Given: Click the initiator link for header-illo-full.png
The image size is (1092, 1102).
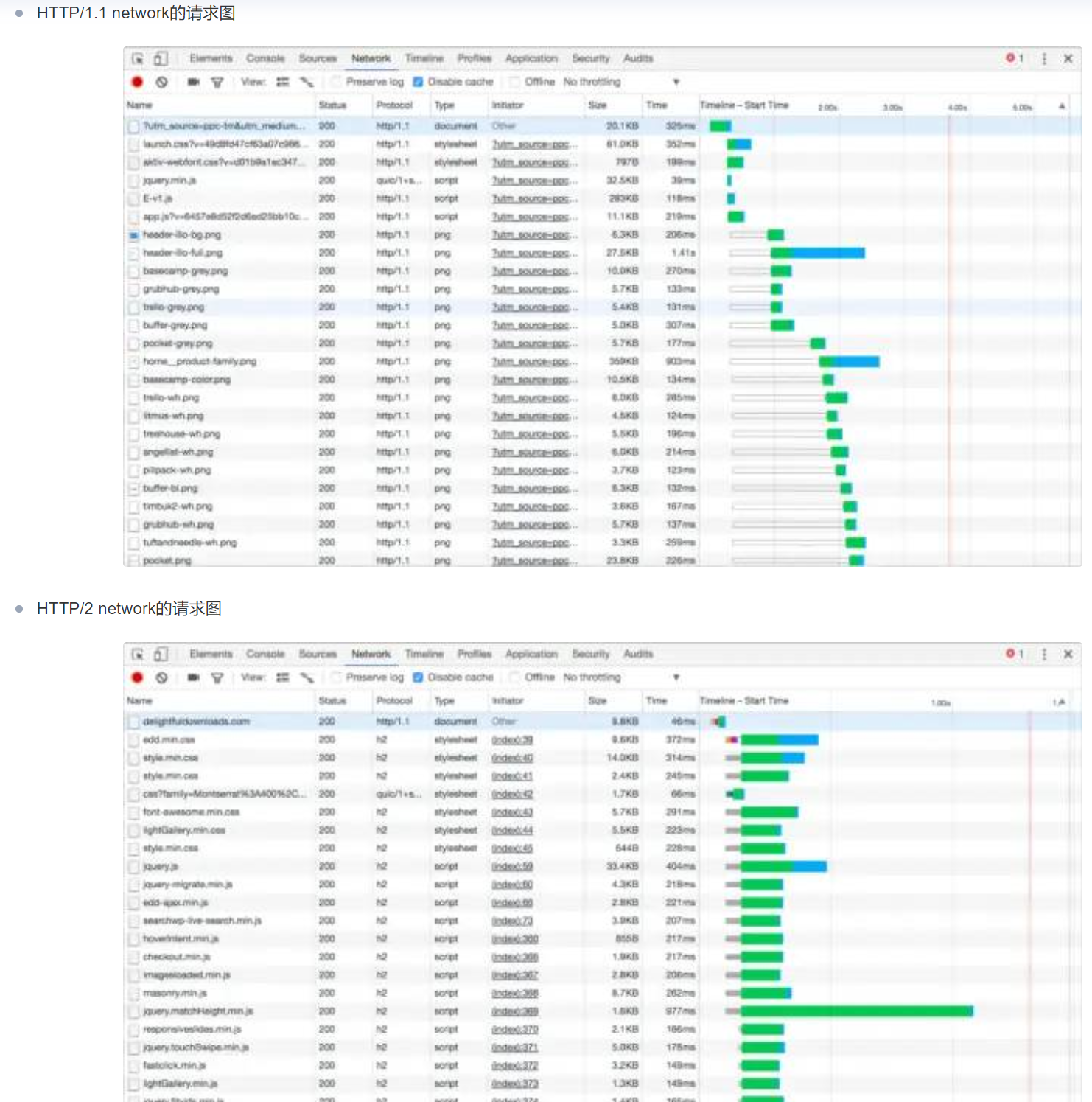Looking at the screenshot, I should point(534,254).
